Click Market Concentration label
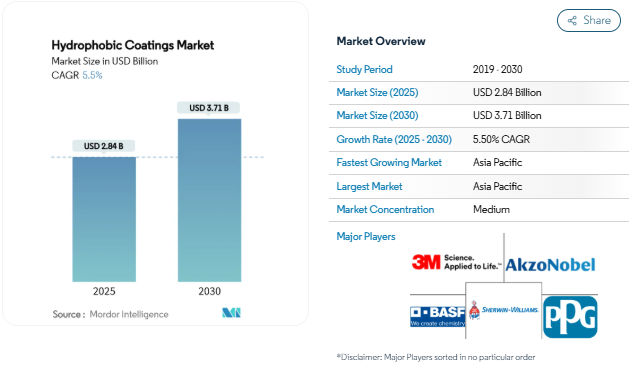 point(385,209)
